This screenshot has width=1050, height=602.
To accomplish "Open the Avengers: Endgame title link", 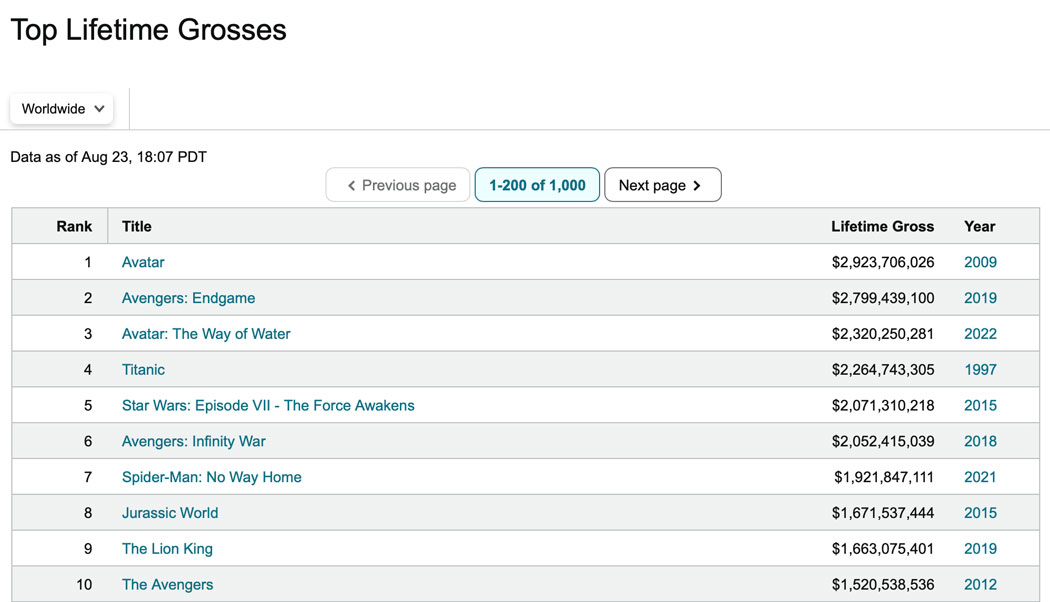I will (188, 298).
